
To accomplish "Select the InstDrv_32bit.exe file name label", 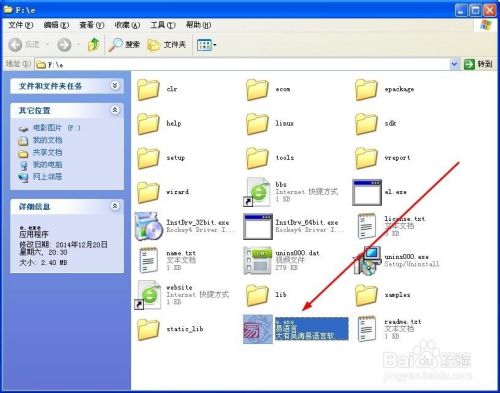I will click(x=198, y=222).
